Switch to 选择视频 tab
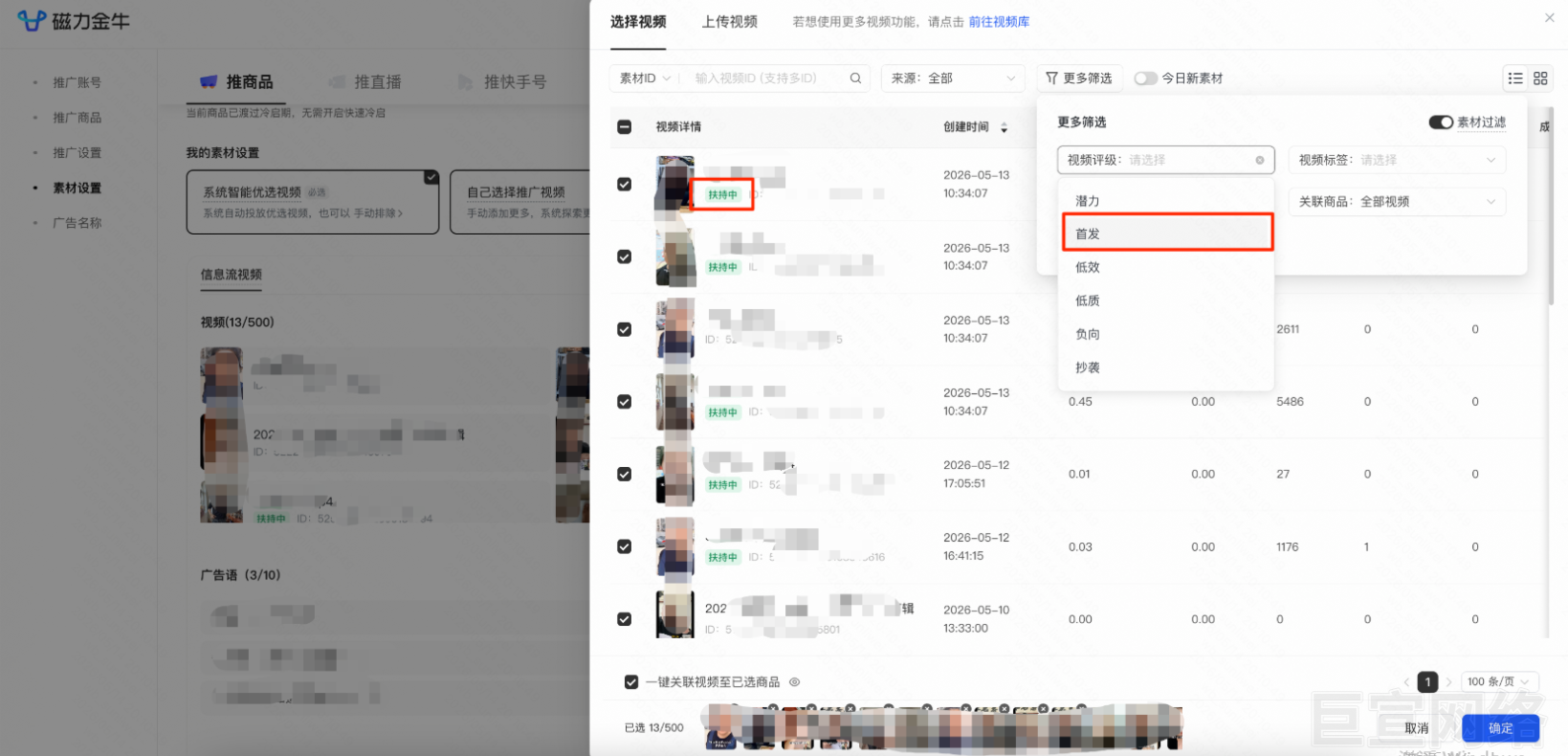Viewport: 1568px width, 756px height. click(x=638, y=22)
